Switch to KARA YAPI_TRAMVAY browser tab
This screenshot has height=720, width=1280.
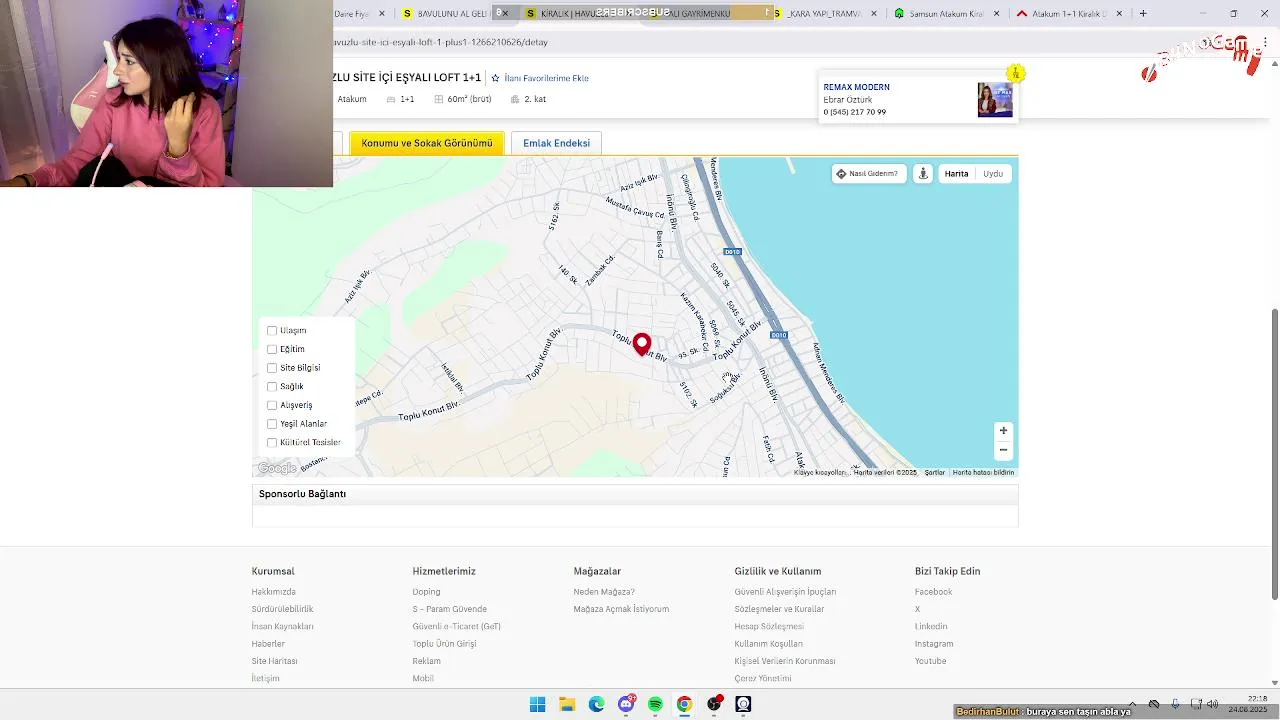pyautogui.click(x=824, y=14)
